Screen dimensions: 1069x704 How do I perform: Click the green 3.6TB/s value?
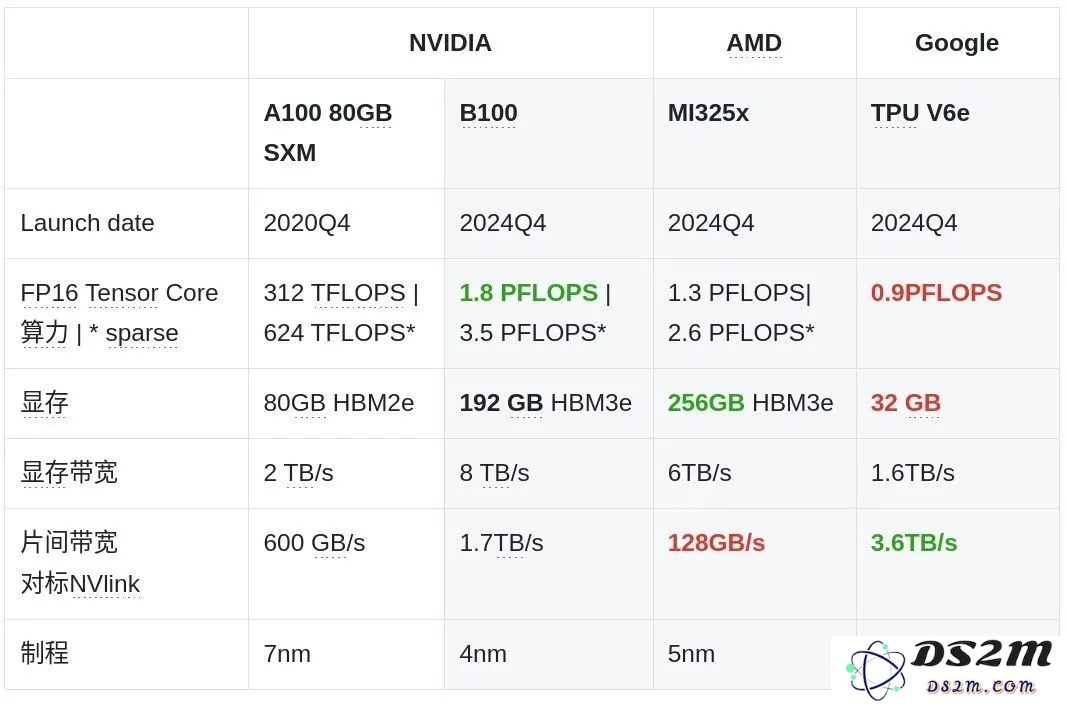coord(914,543)
